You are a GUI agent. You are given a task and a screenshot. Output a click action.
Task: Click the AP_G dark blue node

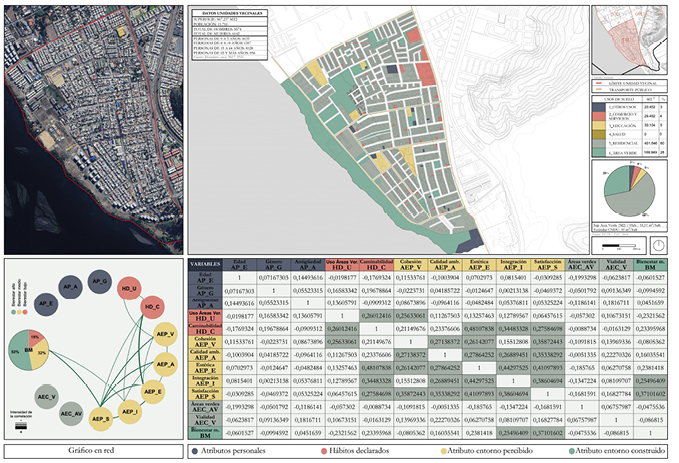pyautogui.click(x=98, y=282)
